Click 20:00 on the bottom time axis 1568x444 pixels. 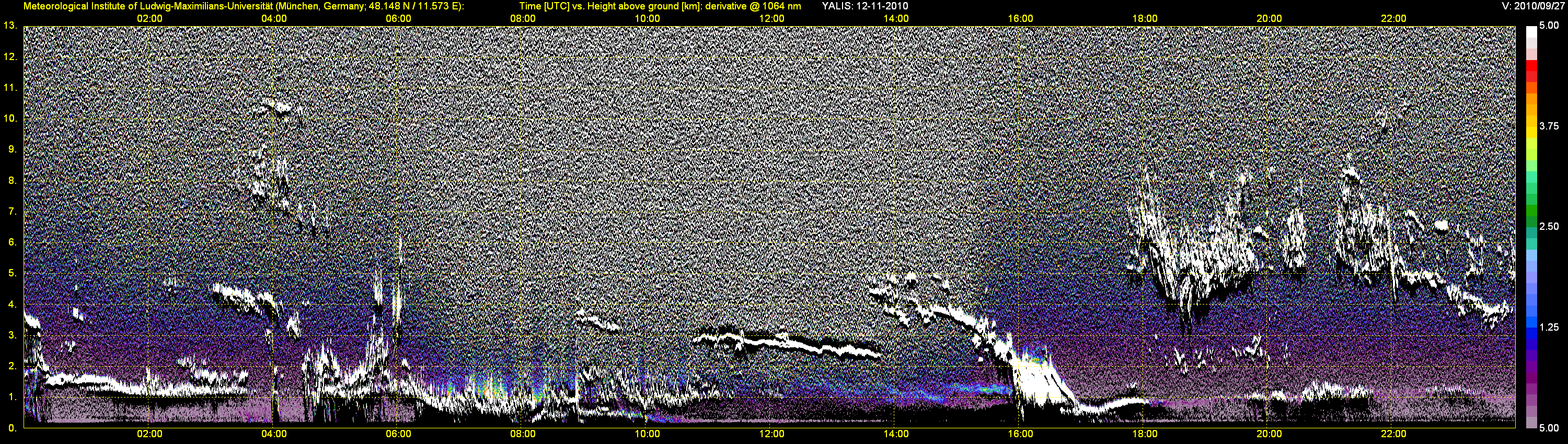1269,434
